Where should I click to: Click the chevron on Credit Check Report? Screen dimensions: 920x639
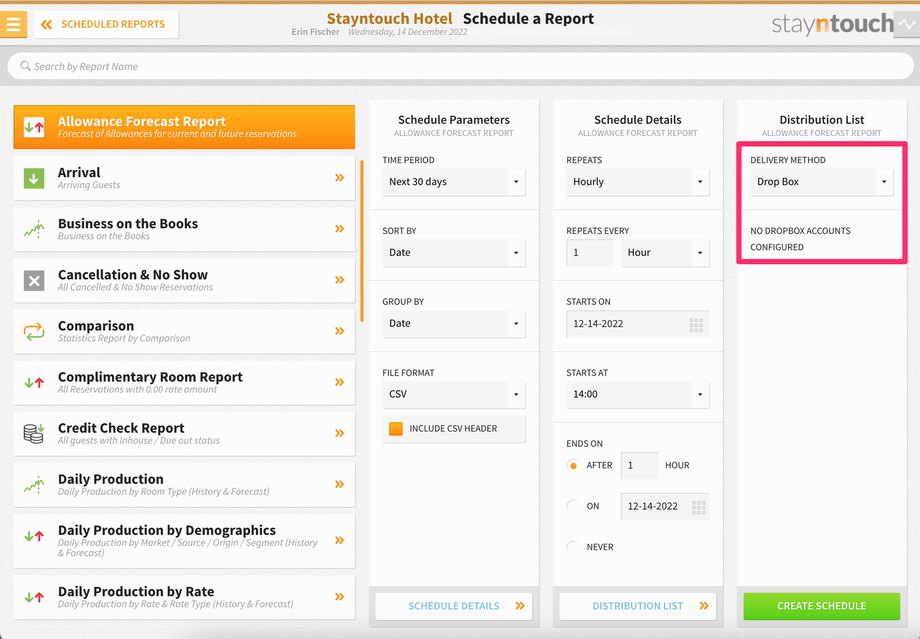pos(339,433)
